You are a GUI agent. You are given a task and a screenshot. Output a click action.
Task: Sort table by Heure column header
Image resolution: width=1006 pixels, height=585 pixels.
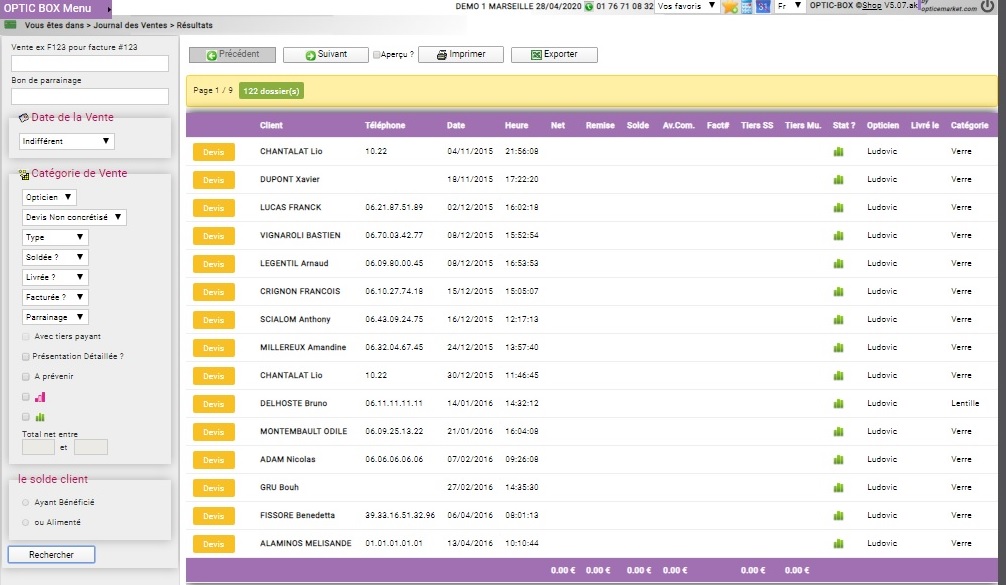tap(516, 126)
